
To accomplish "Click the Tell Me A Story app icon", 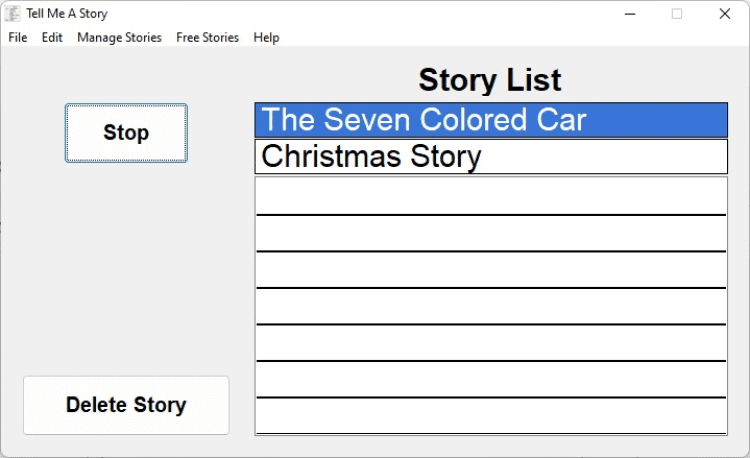I will (13, 14).
